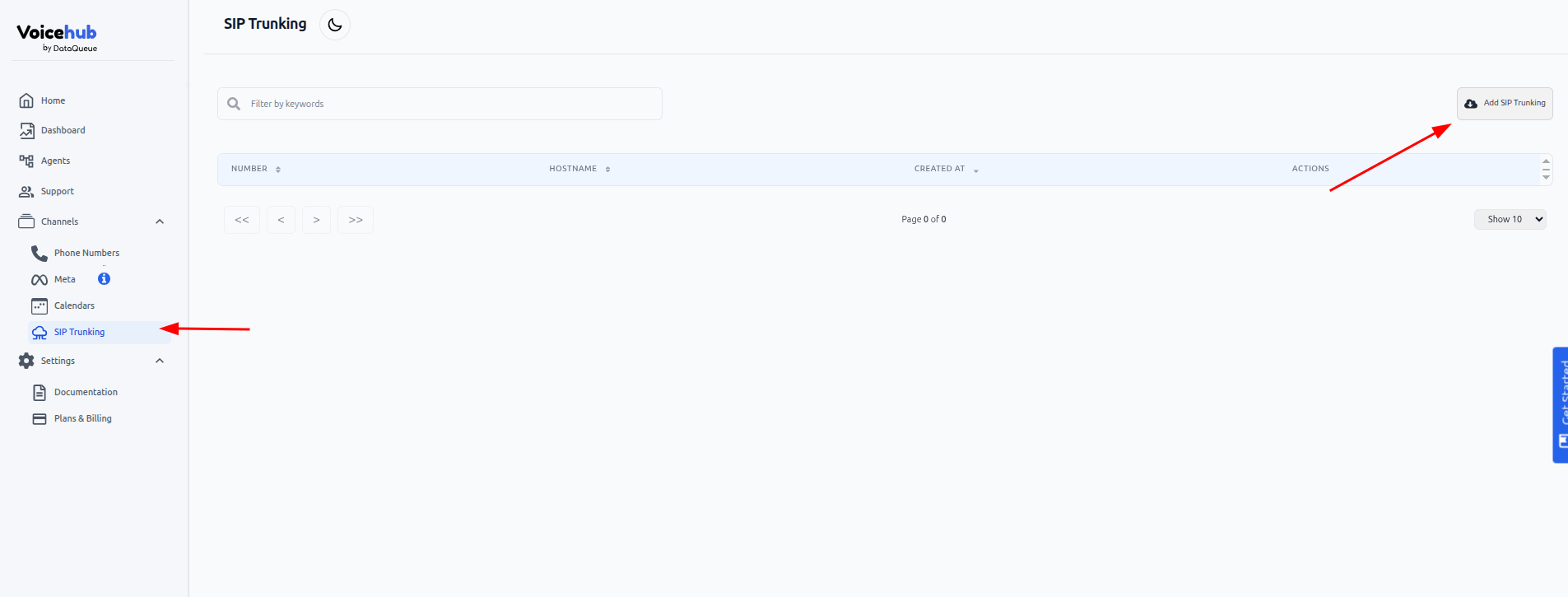Open the Show 10 page-size dropdown
The image size is (1568, 597).
(1510, 220)
